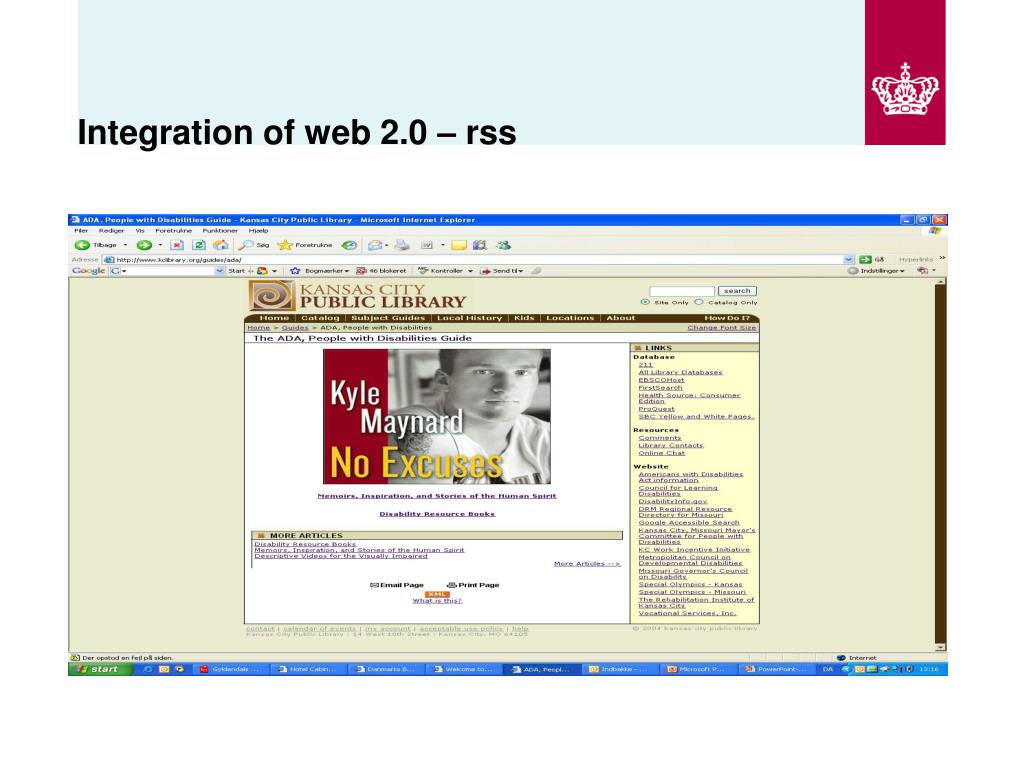Click the Søg magnifier search icon
Screen dimensions: 1024x768
[x=246, y=246]
